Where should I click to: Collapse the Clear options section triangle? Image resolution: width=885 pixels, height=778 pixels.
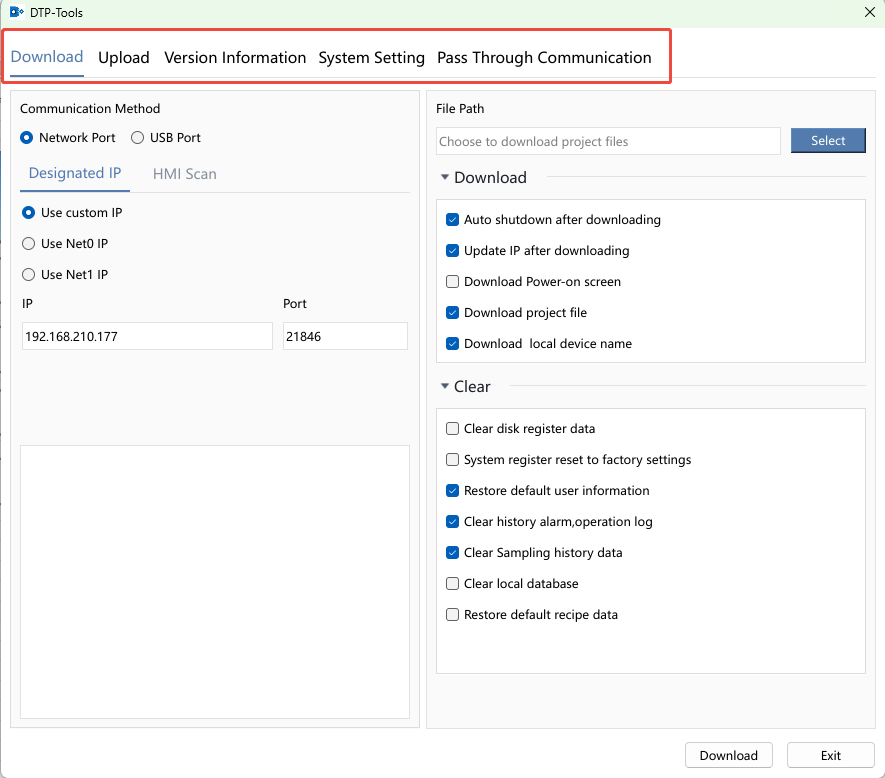coord(445,386)
